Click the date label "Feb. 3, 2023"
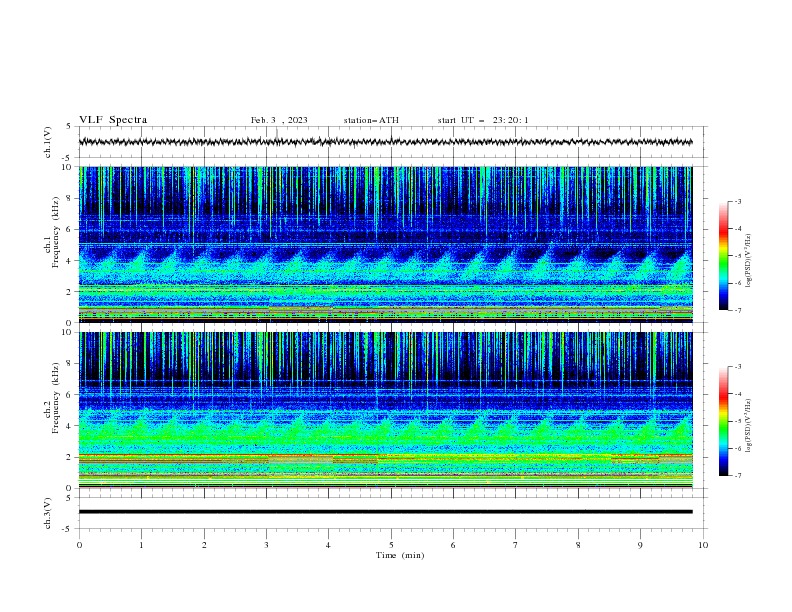 click(x=279, y=120)
